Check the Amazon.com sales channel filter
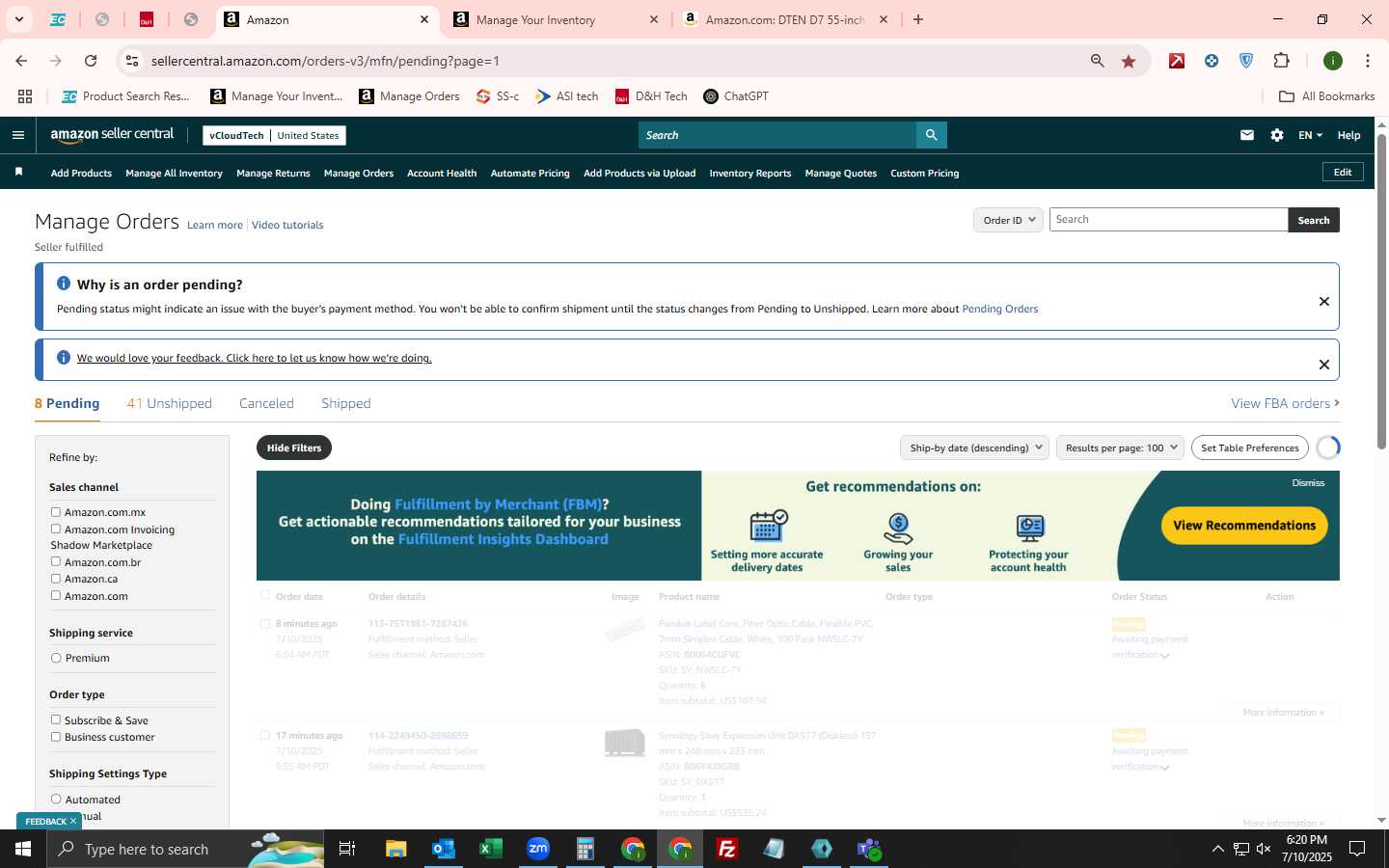The width and height of the screenshot is (1389, 868). coord(56,595)
